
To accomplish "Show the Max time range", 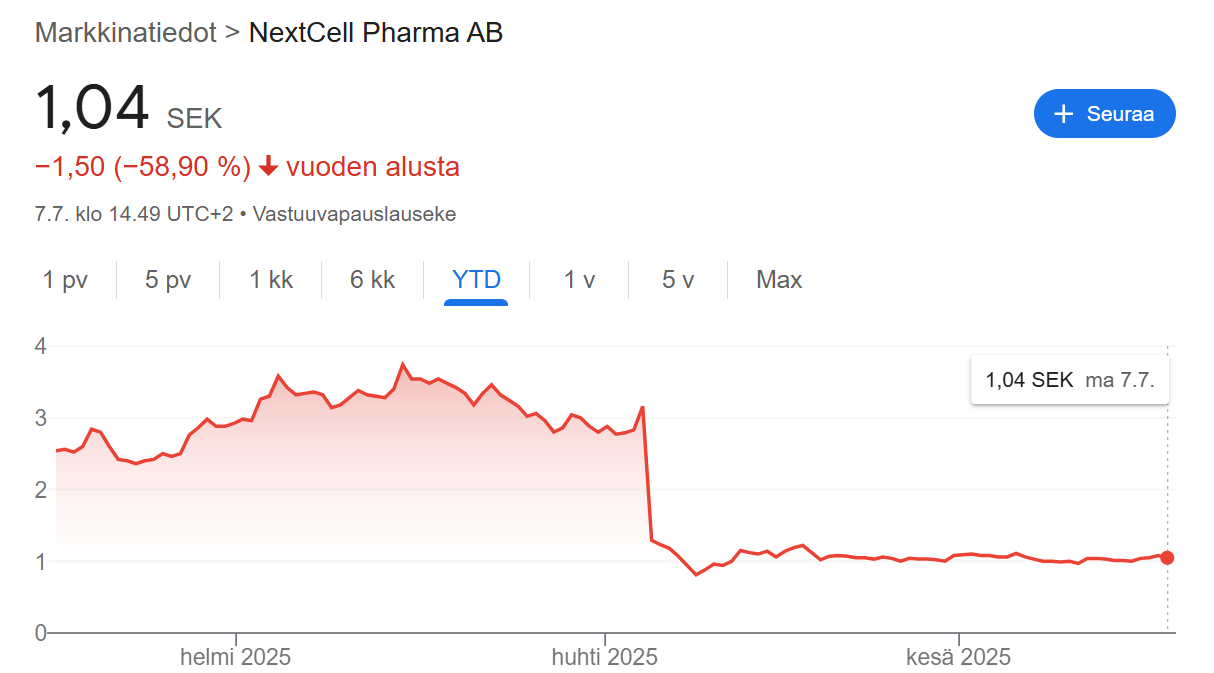I will point(779,280).
